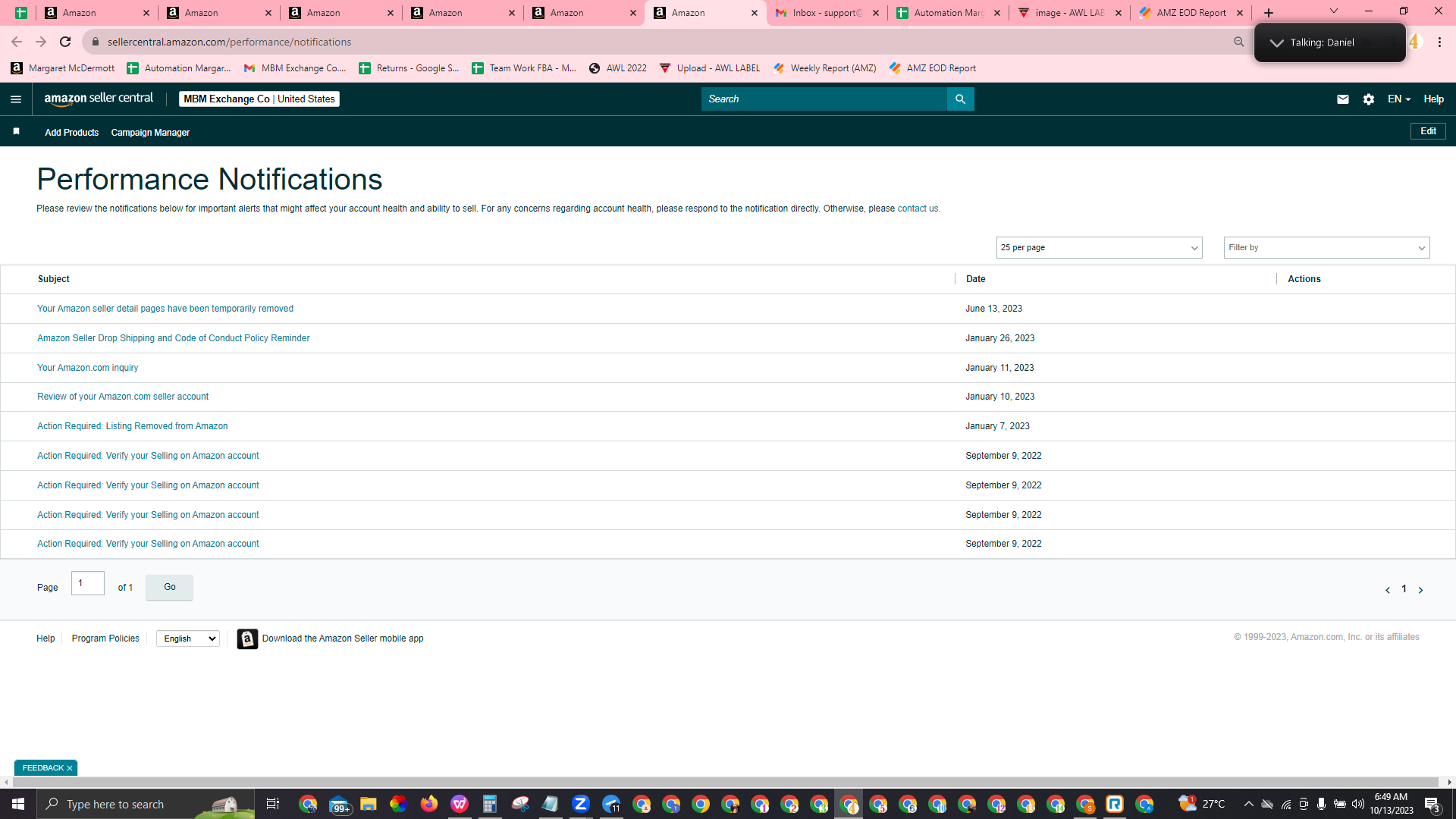Click the Windows taskbar search box

[x=146, y=804]
